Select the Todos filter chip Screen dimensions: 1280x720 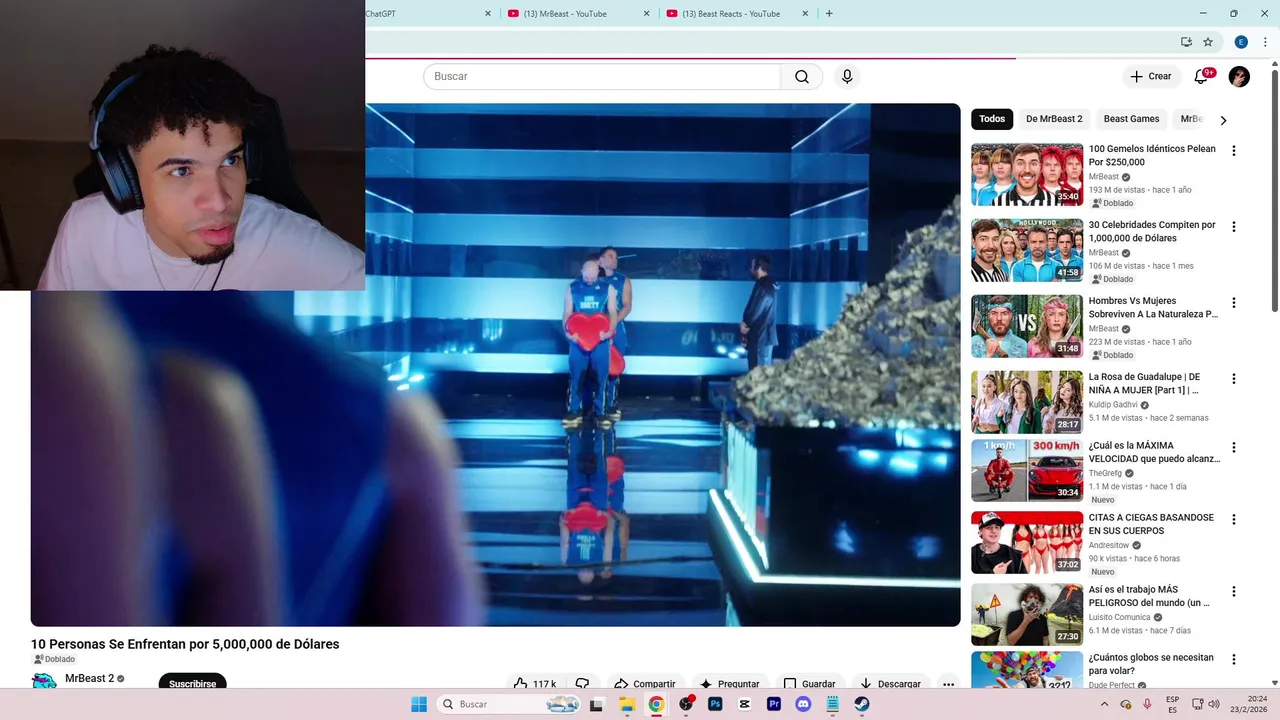click(992, 119)
